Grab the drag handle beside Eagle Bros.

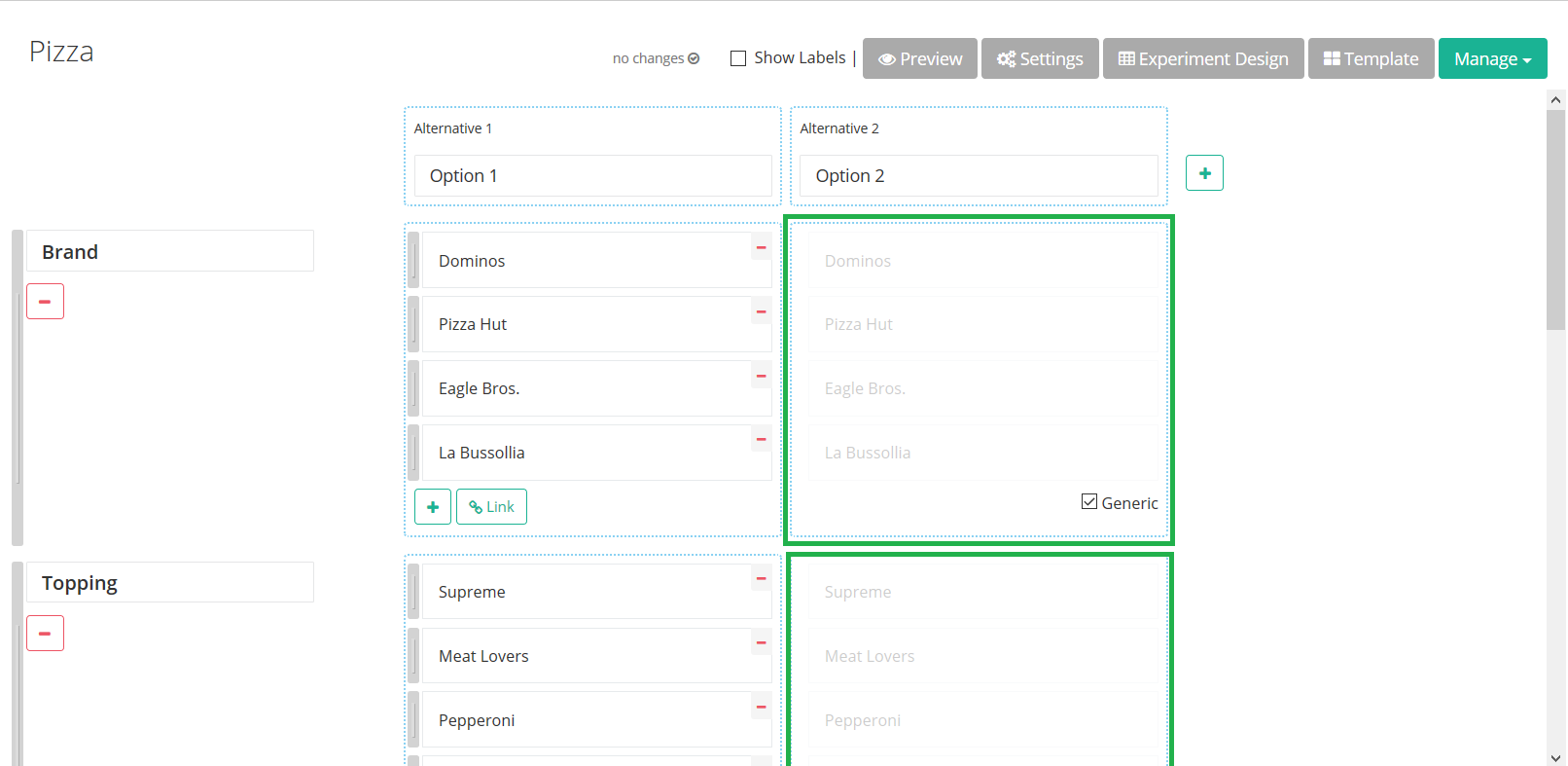413,388
